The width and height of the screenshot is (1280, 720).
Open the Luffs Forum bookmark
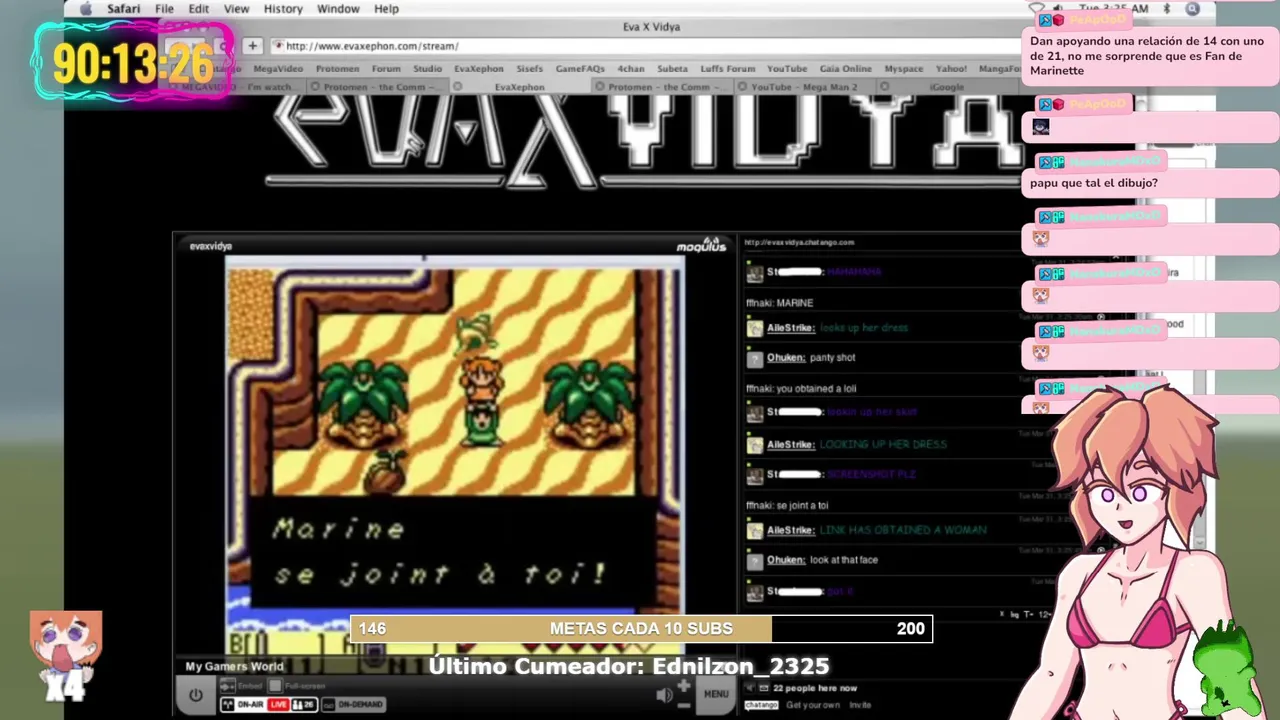727,69
